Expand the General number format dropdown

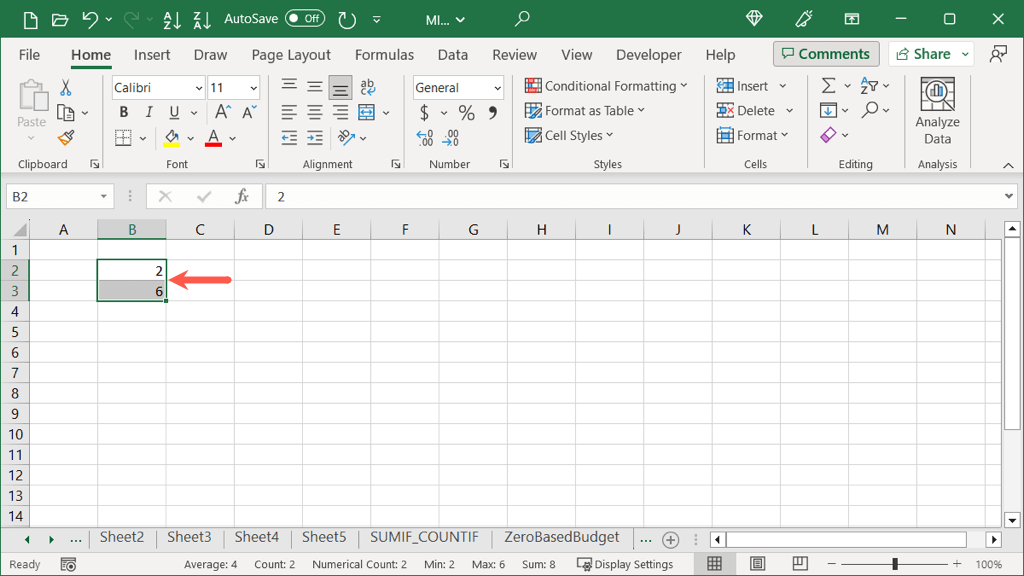pos(497,88)
